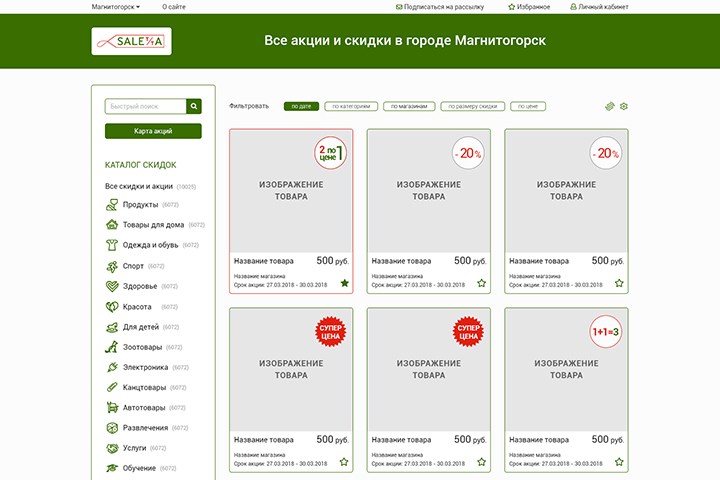
Task: Open the Подписаться на рассылку link
Action: [444, 7]
